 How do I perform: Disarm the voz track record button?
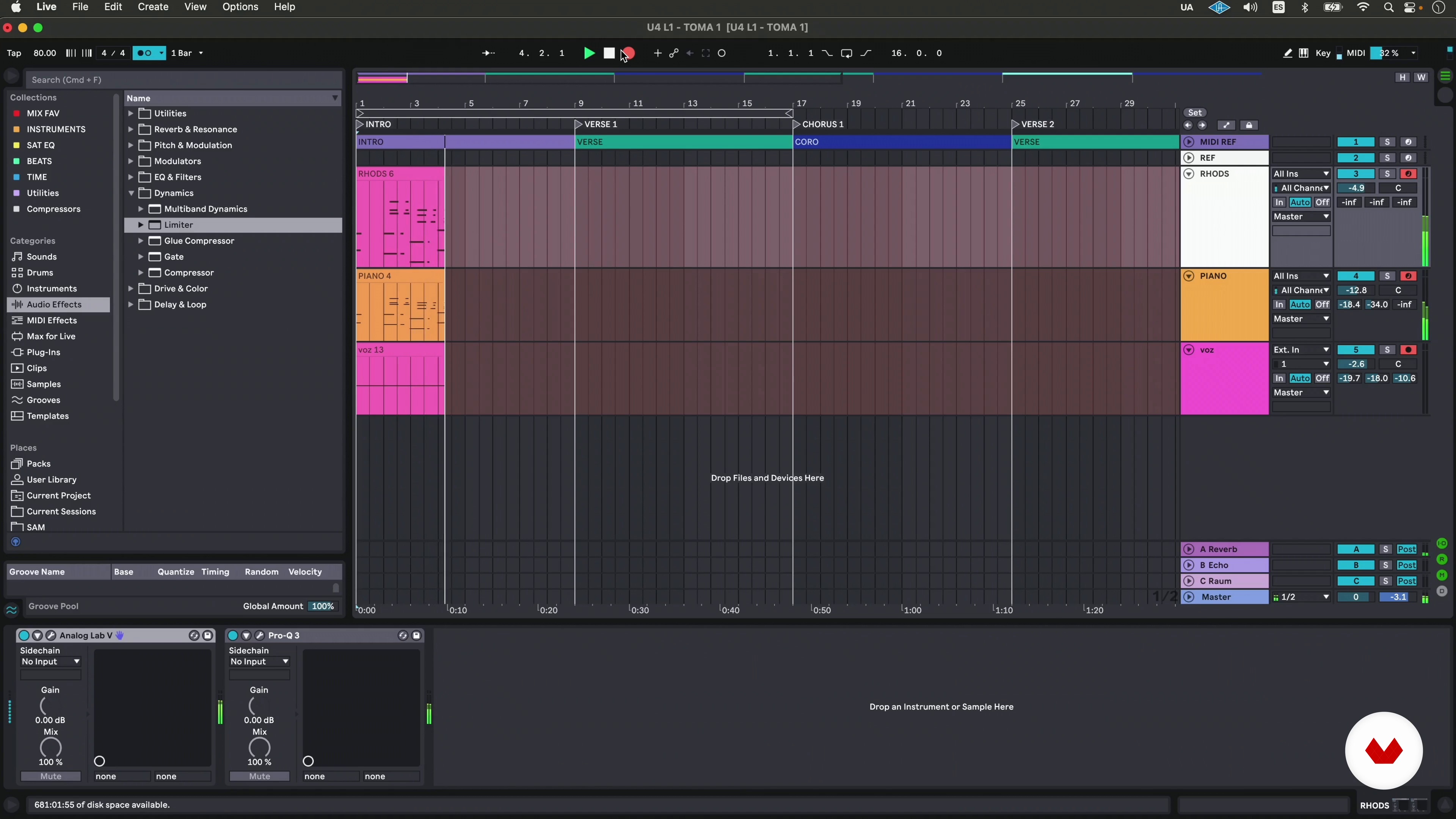coord(1408,350)
